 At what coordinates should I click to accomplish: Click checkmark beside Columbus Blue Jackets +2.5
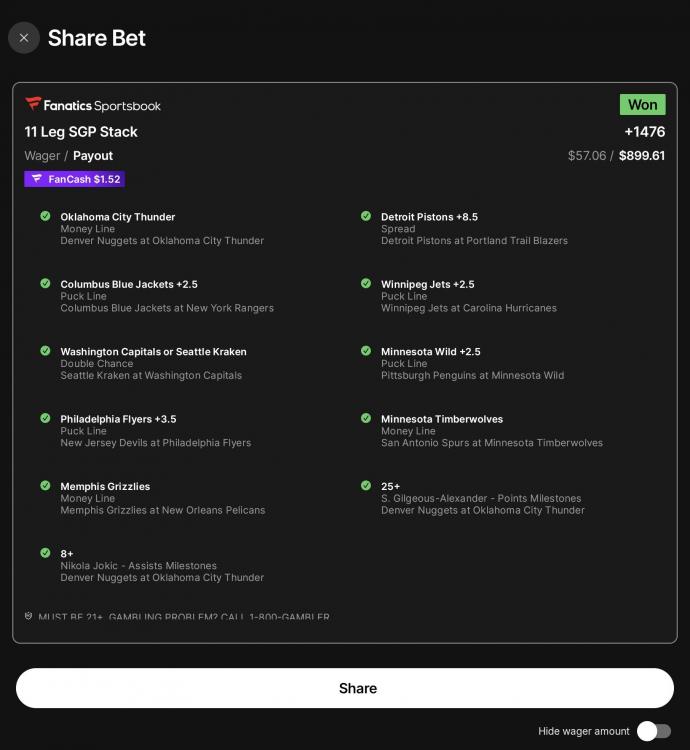(45, 283)
